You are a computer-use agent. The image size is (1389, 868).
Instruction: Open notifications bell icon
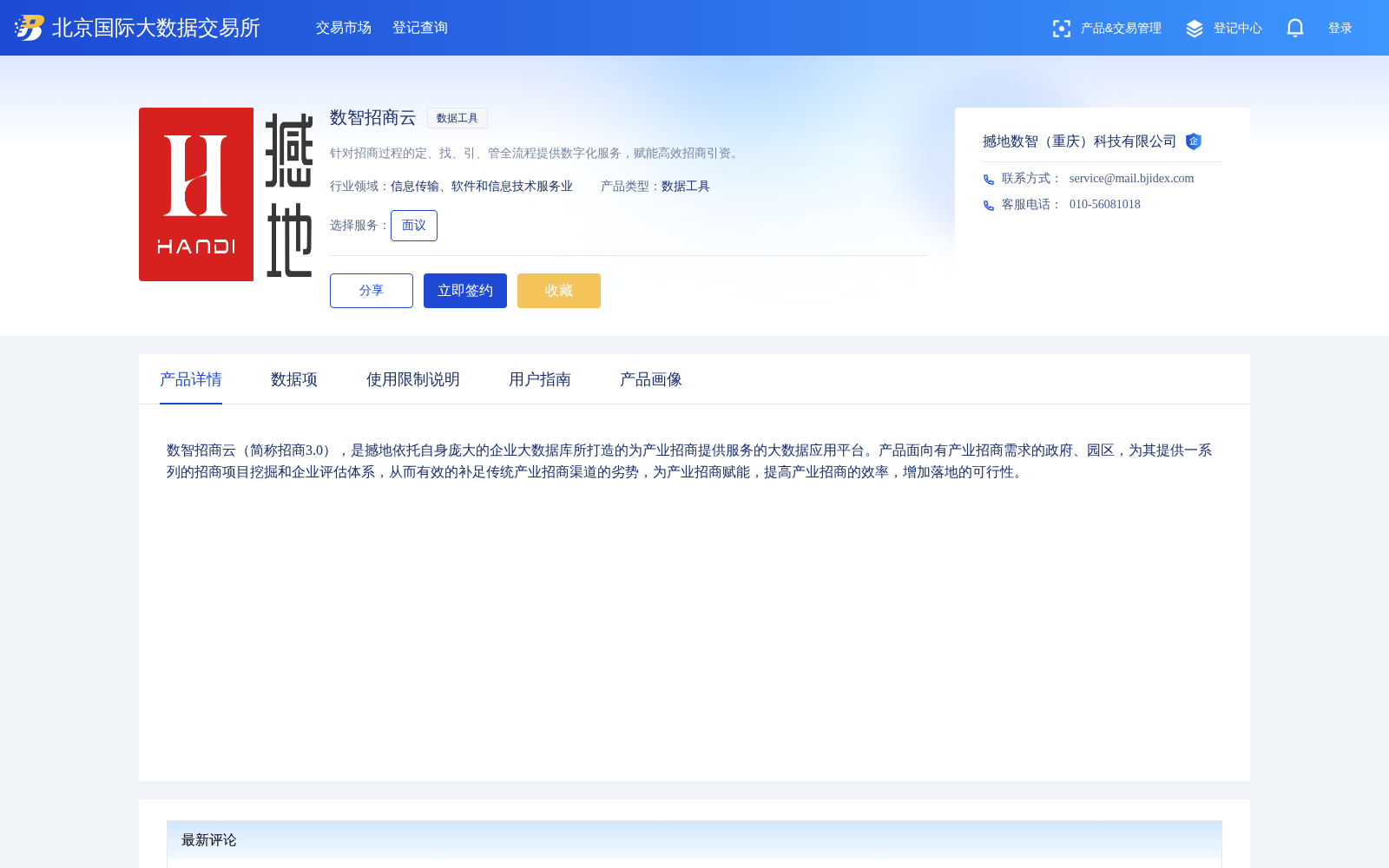[x=1295, y=29]
